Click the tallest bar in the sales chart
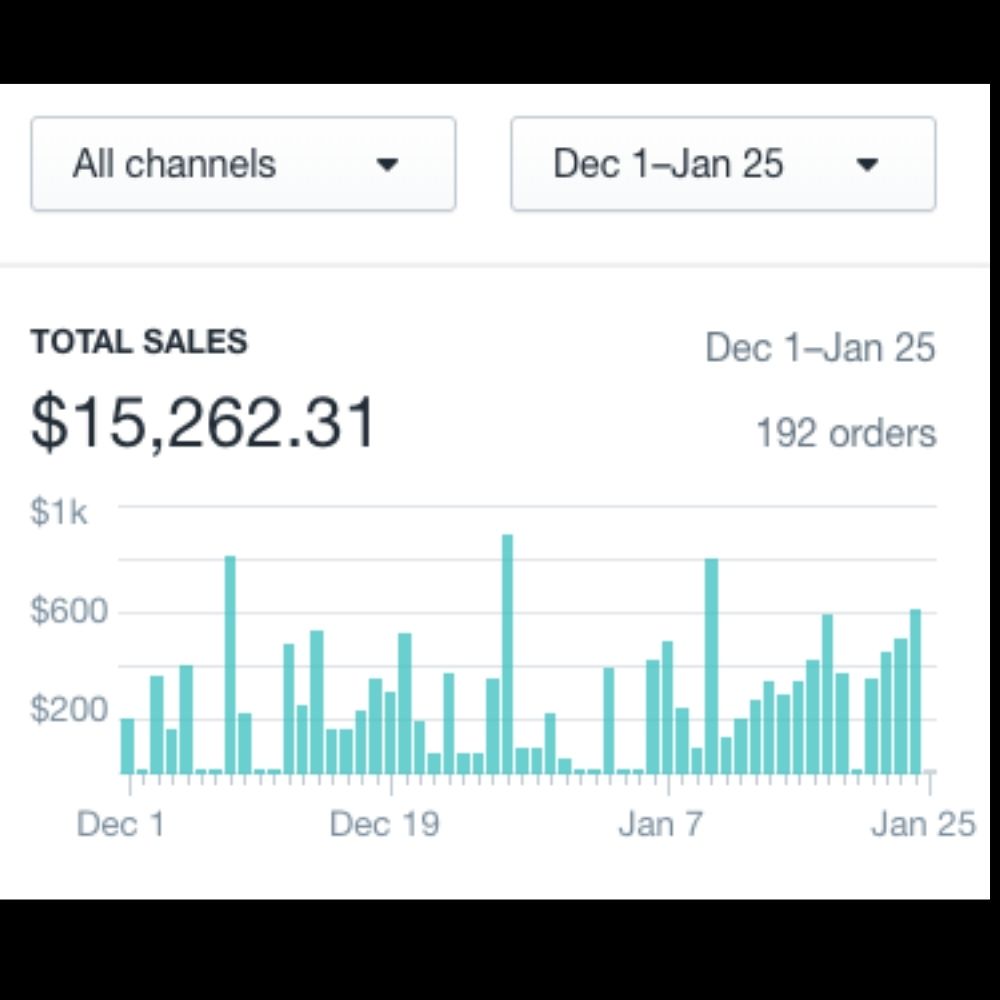1000x1000 pixels. pyautogui.click(x=507, y=655)
